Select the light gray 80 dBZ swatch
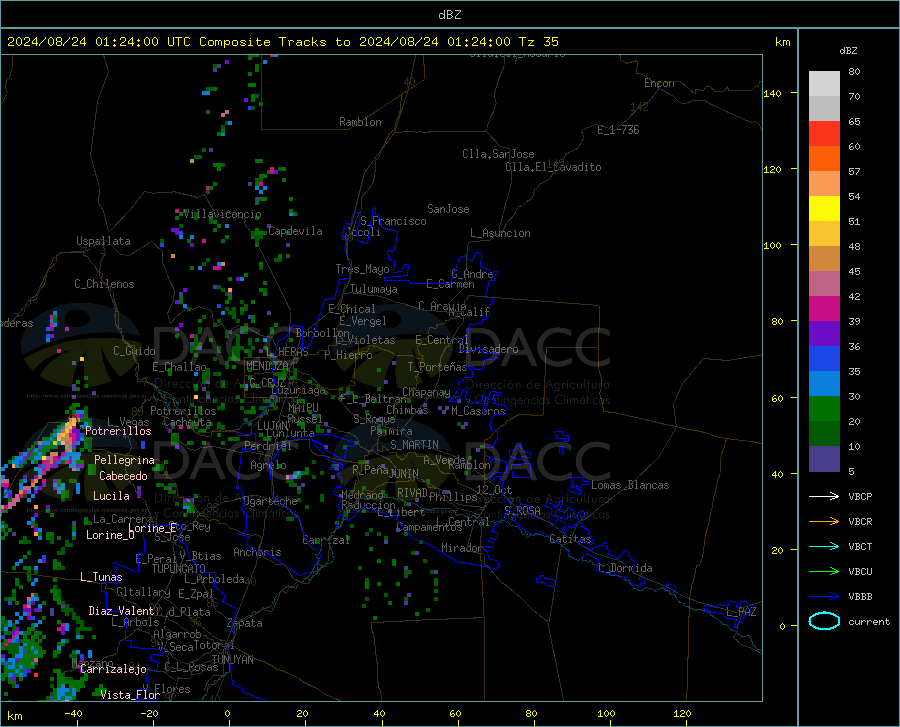The image size is (900, 727). point(824,84)
